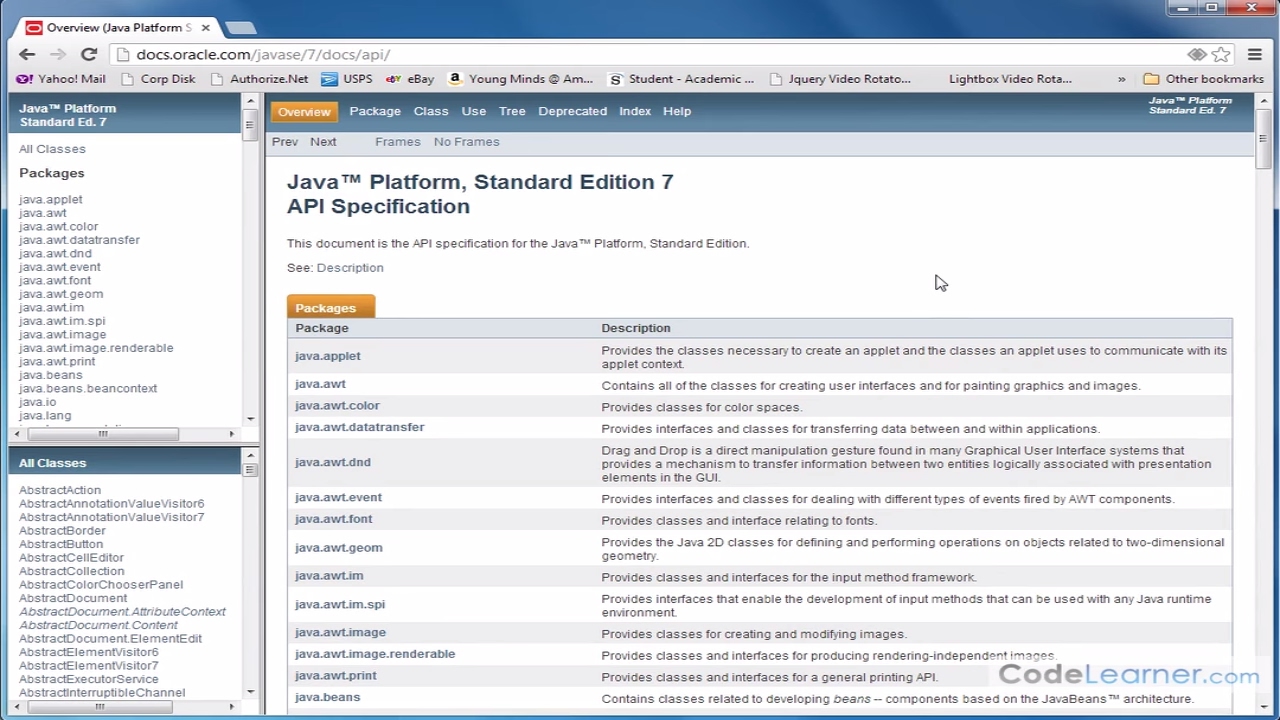Open Student - Academic bookmark
The image size is (1280, 720).
tap(681, 79)
